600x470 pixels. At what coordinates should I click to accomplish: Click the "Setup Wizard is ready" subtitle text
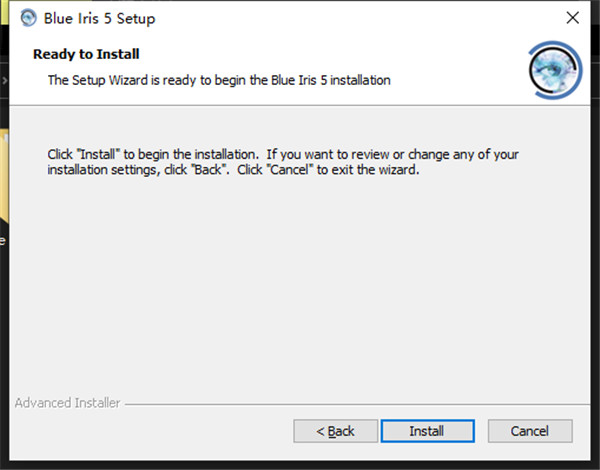point(219,79)
